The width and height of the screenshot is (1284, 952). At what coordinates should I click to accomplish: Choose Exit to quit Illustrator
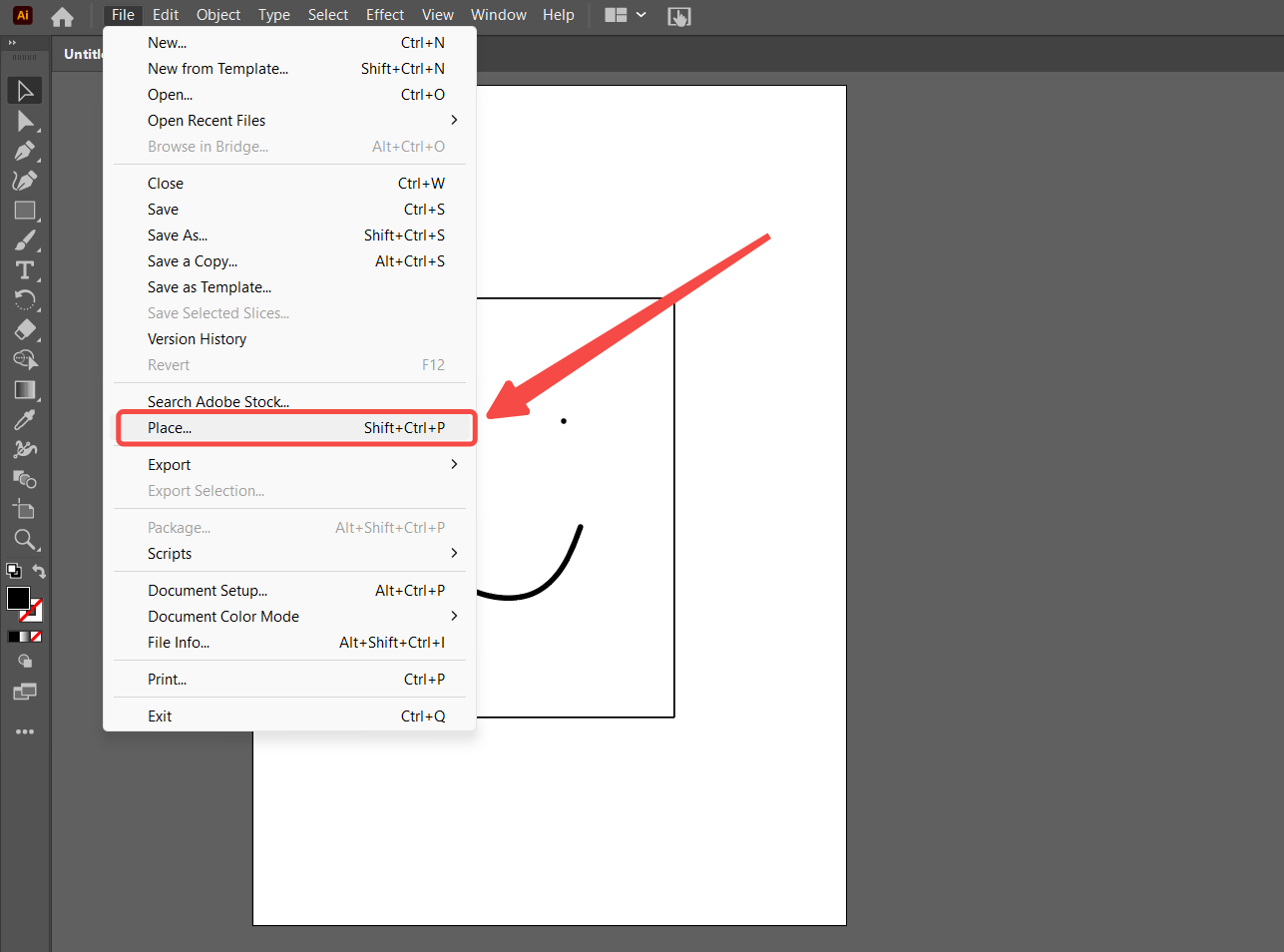(289, 716)
